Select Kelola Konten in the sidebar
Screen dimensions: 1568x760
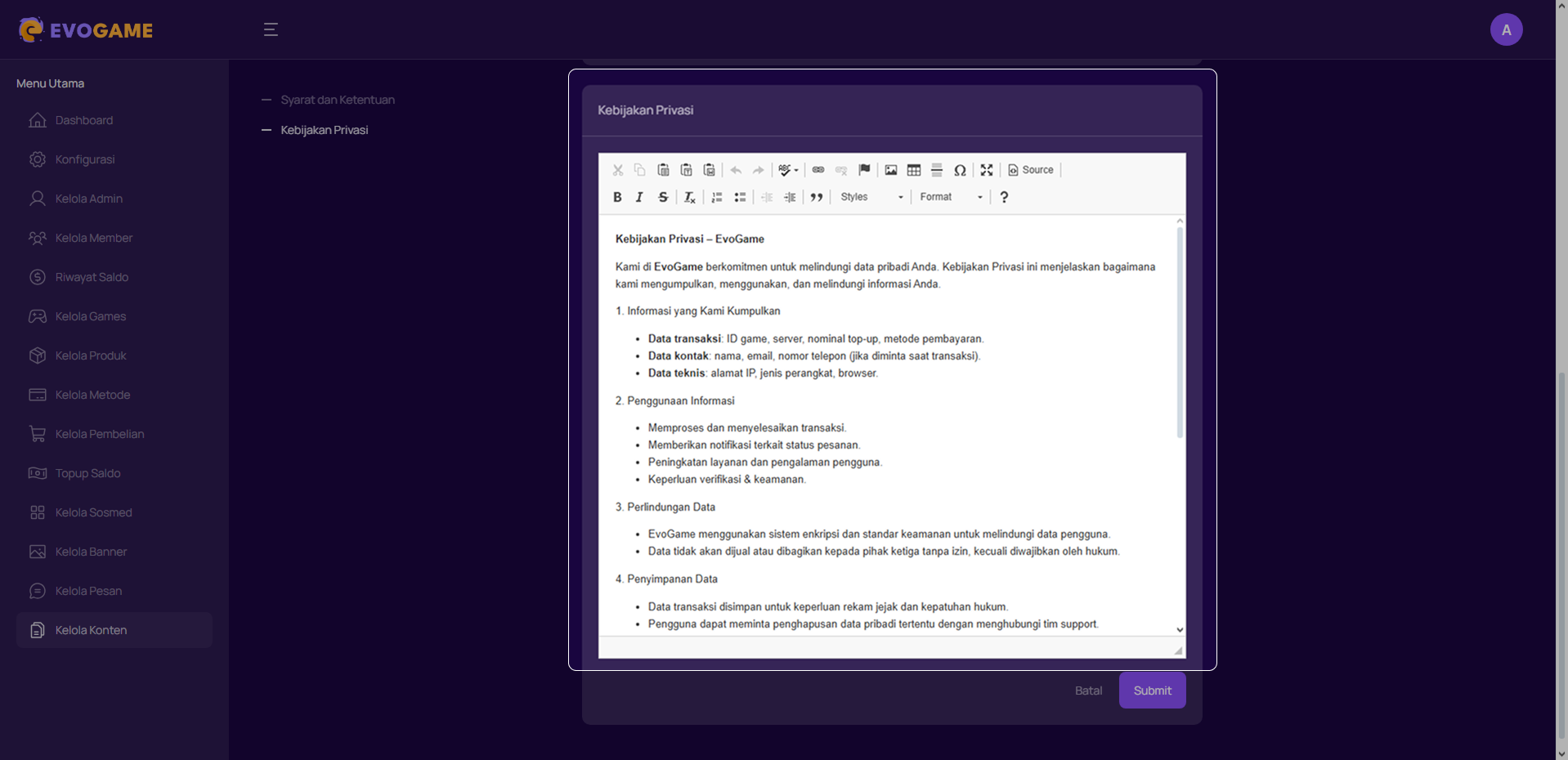pos(114,630)
